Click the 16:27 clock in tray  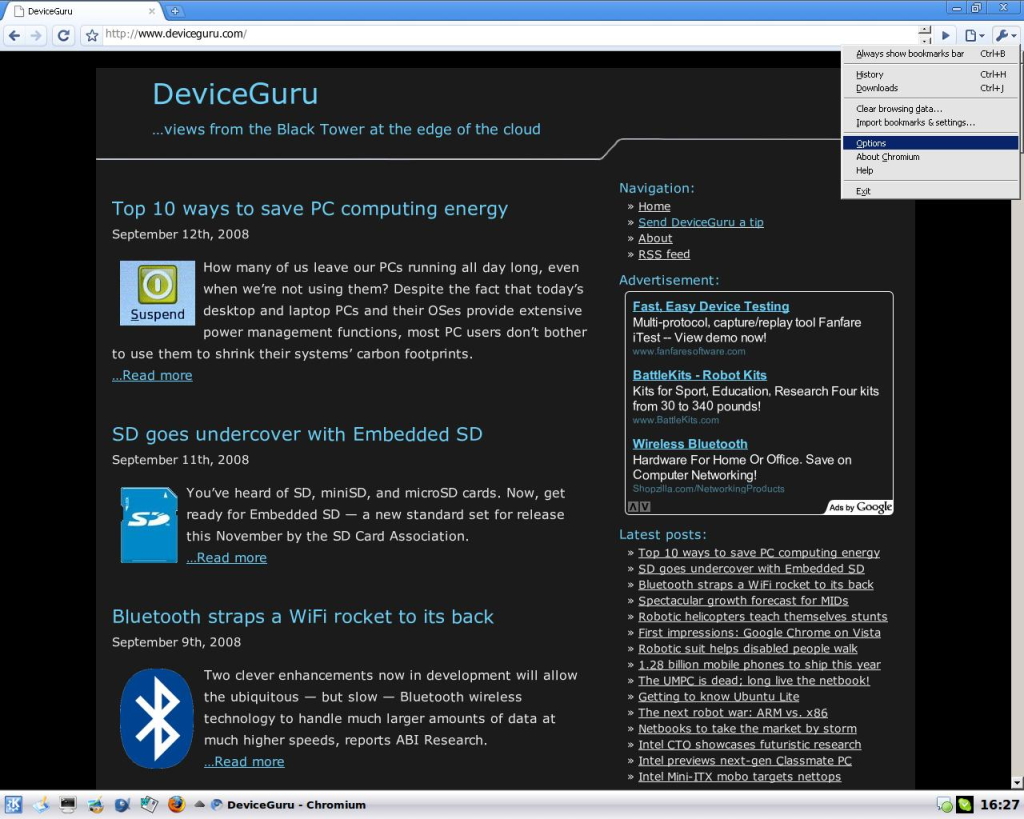coord(999,805)
